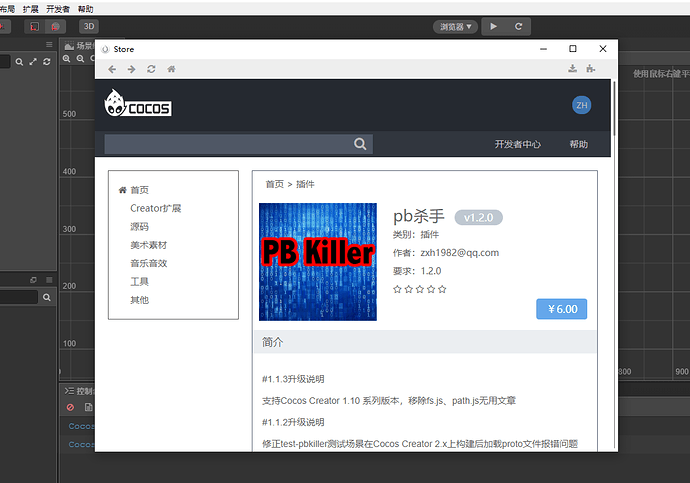Click the 简介 section header
The height and width of the screenshot is (483, 690).
point(425,342)
